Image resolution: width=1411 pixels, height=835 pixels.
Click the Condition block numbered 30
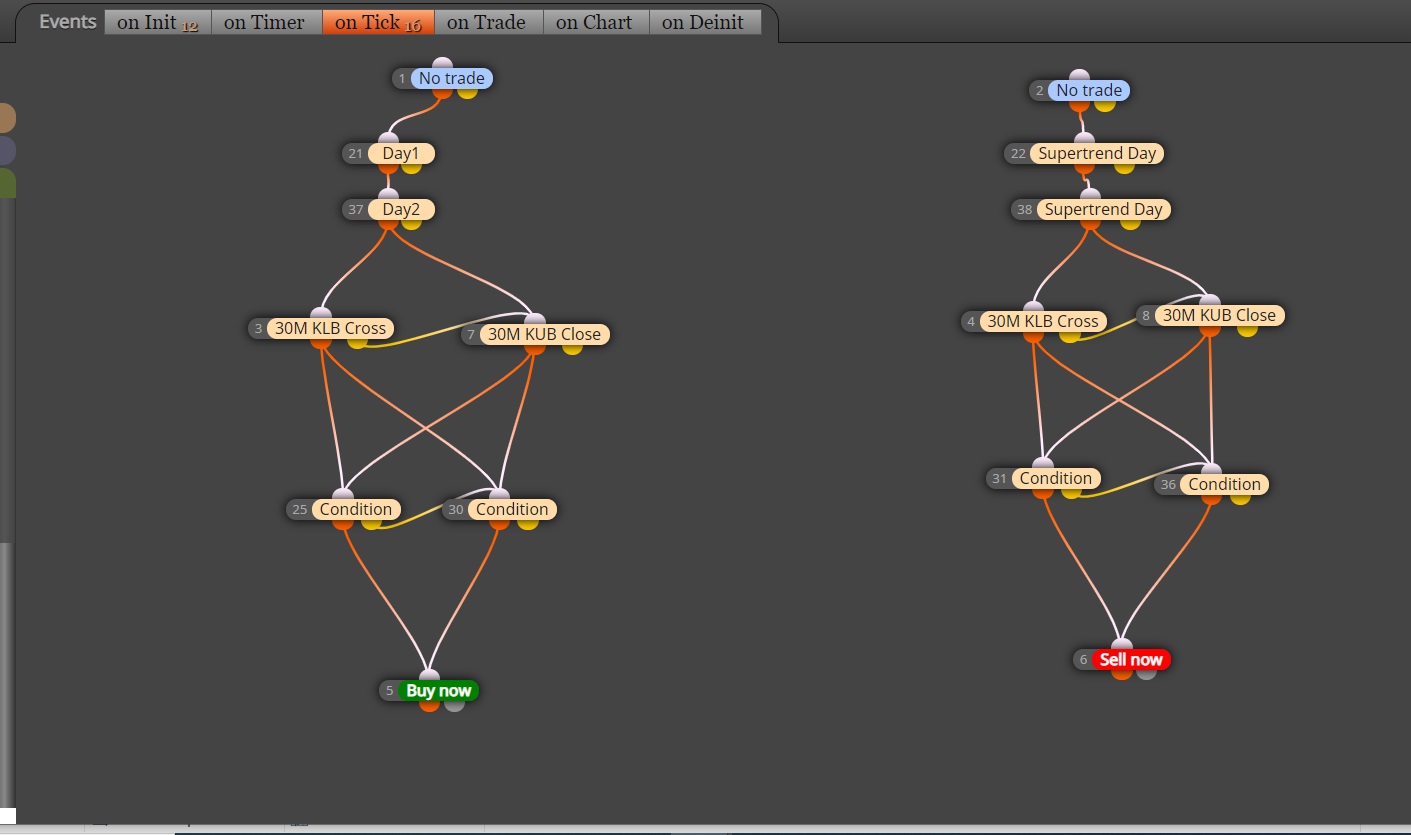click(512, 509)
